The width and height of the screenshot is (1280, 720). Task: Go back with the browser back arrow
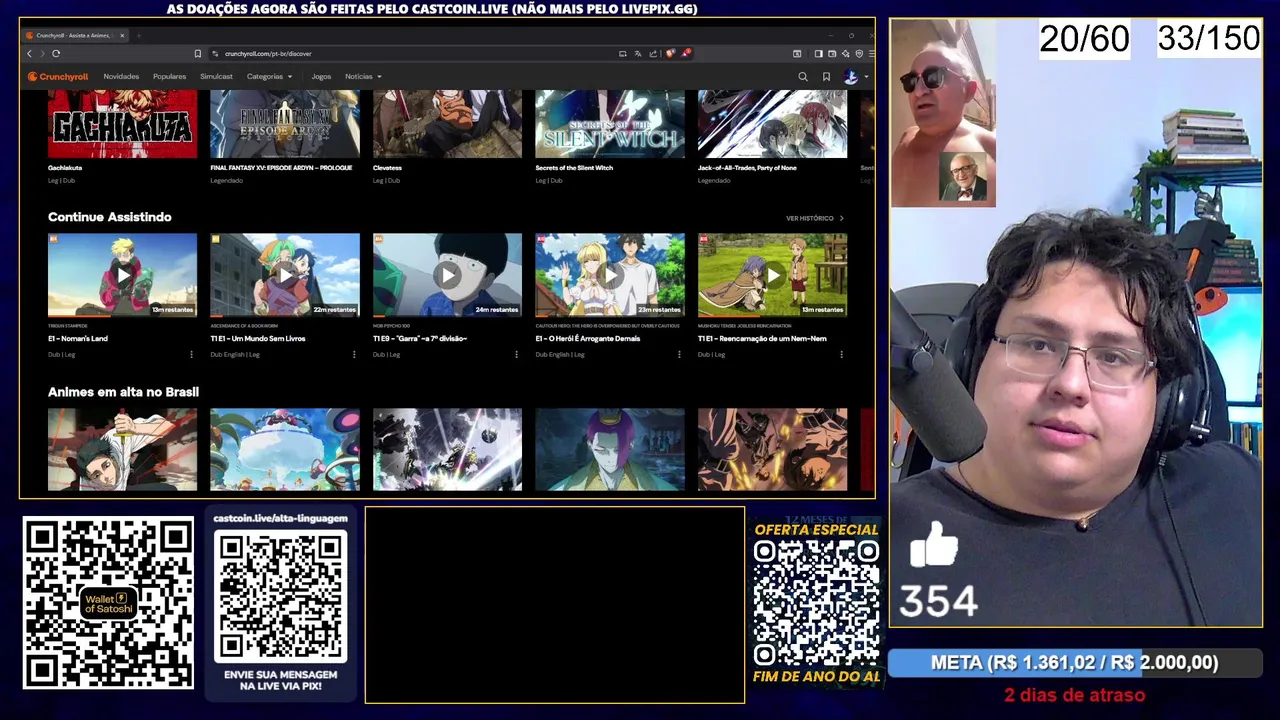29,53
